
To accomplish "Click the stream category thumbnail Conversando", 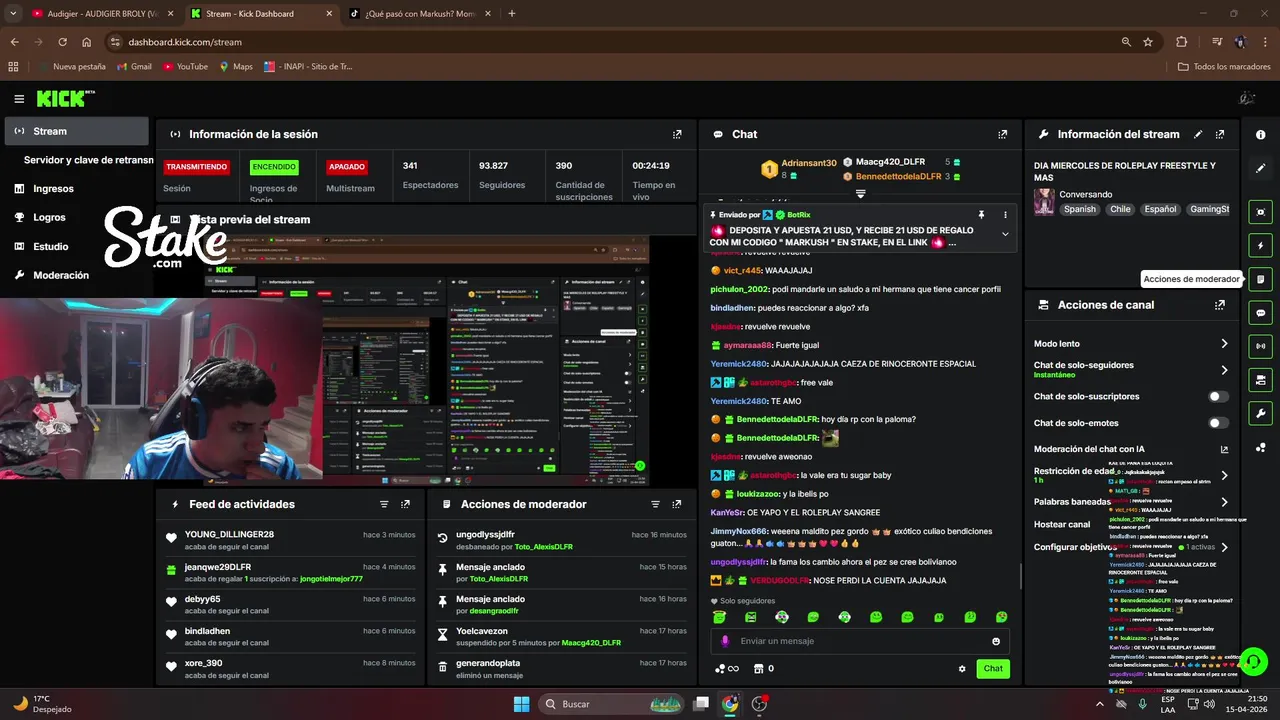I will pos(1044,202).
